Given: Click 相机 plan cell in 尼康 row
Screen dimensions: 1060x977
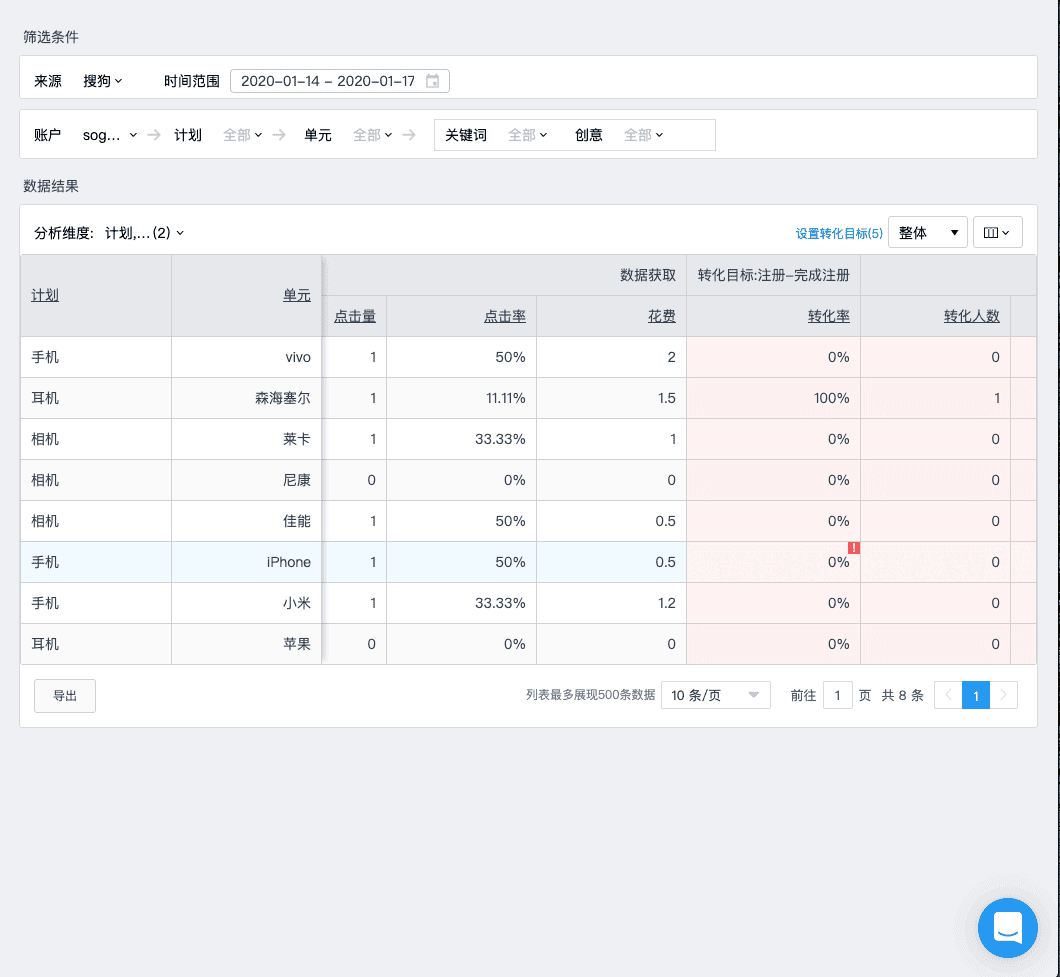Looking at the screenshot, I should pyautogui.click(x=96, y=480).
